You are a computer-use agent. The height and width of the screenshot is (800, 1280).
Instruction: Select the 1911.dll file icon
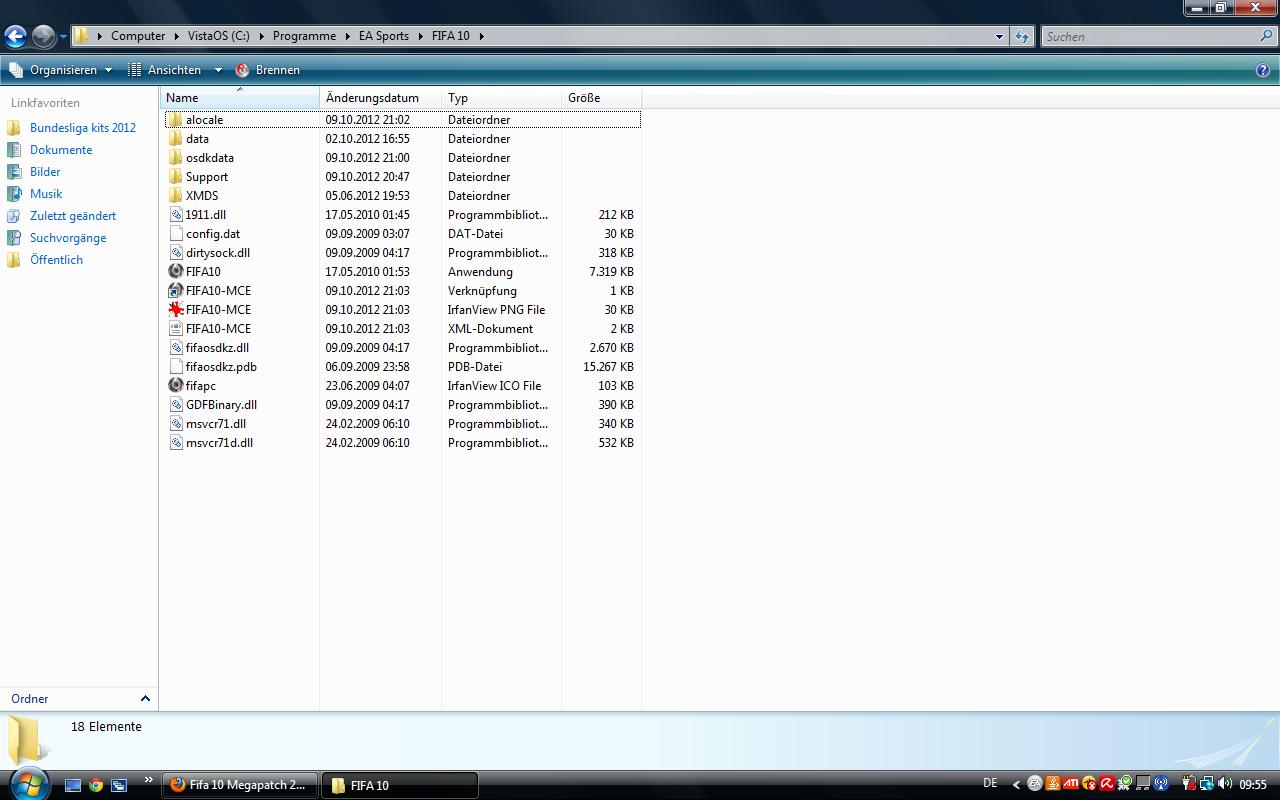point(176,214)
